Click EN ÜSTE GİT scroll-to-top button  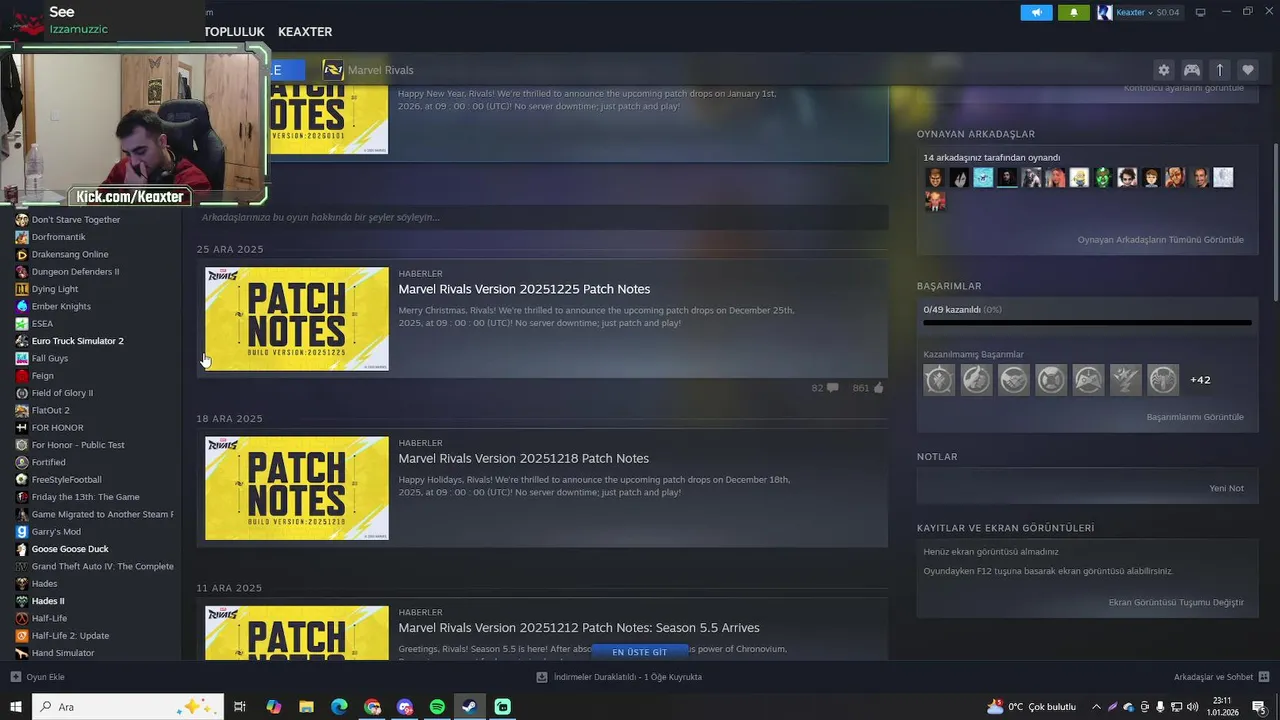click(x=639, y=652)
